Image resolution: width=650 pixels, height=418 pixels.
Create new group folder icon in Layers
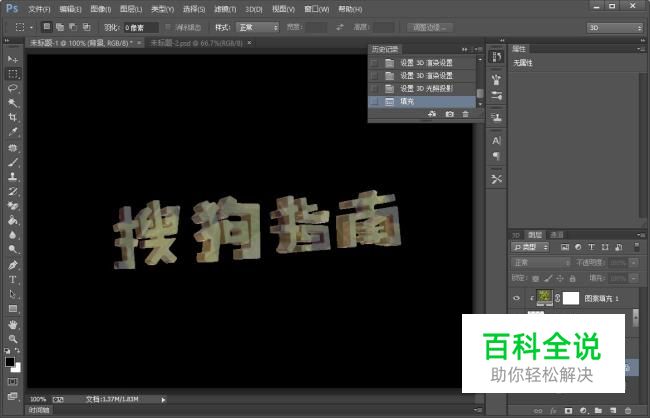598,411
